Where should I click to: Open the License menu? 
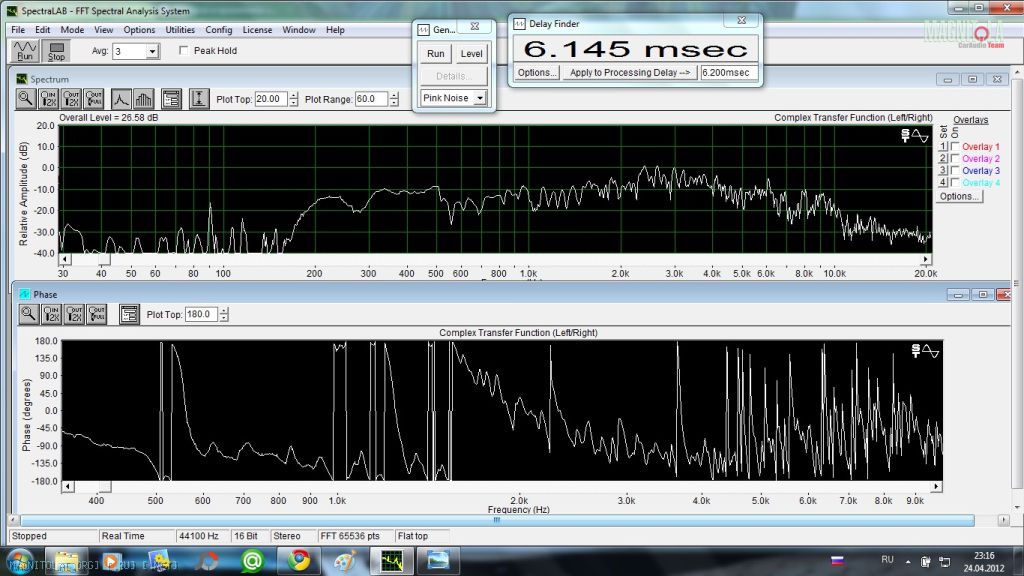[257, 30]
